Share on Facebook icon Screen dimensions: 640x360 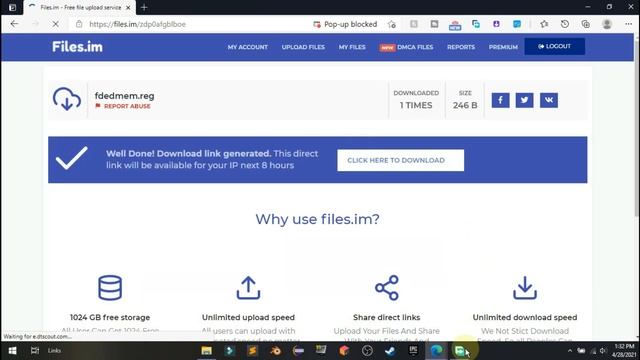(500, 100)
